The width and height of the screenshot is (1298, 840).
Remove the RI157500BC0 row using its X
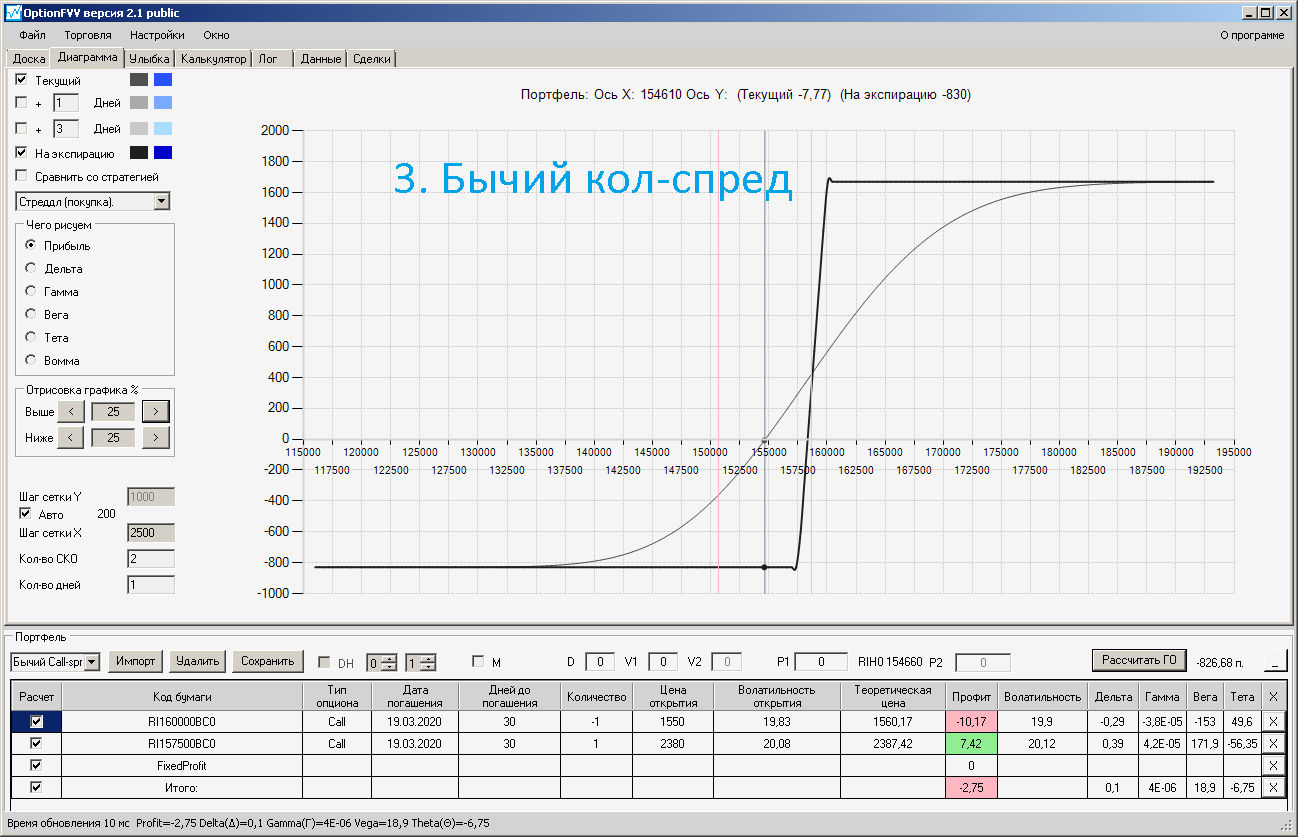coord(1273,743)
